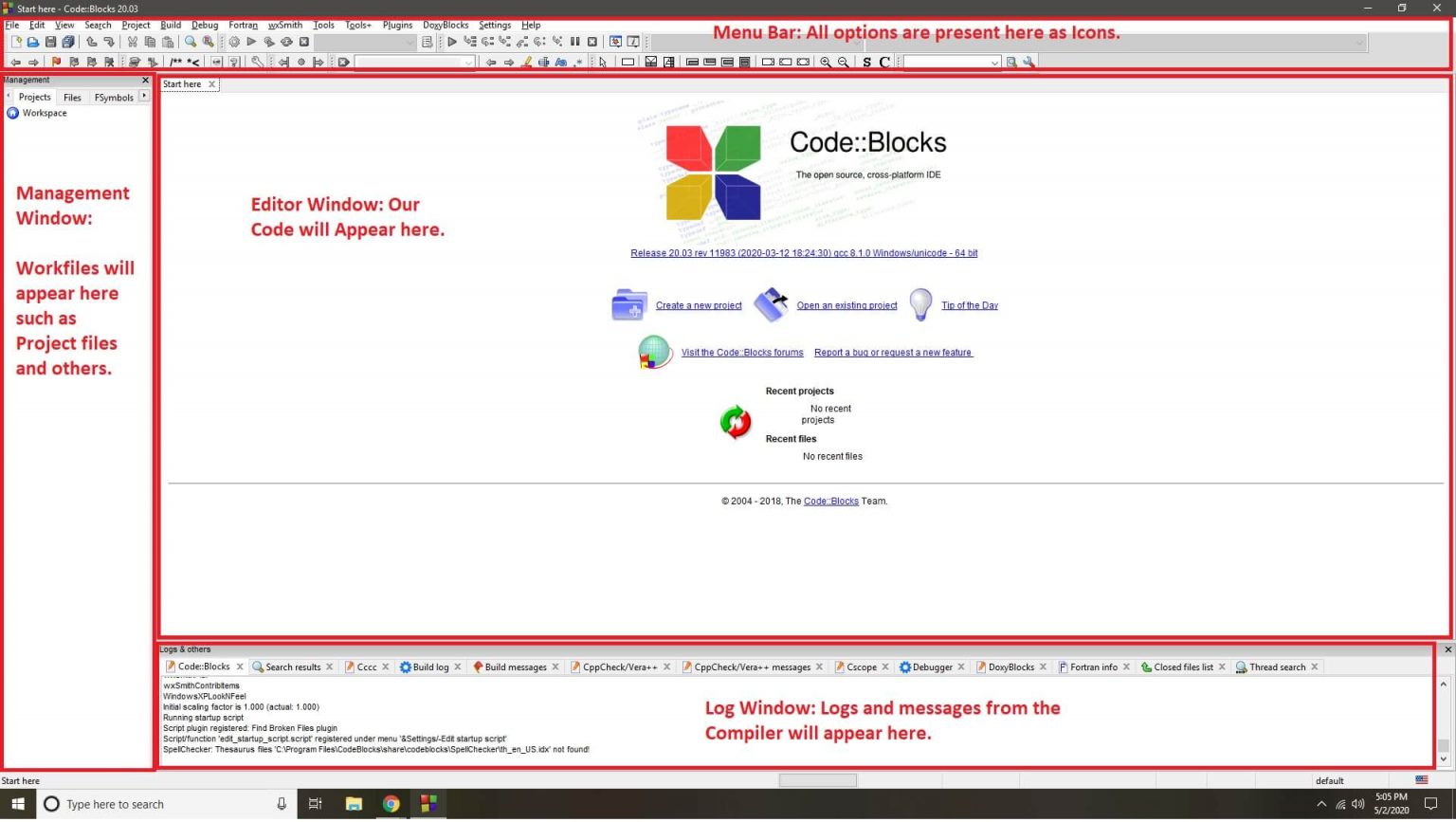Image resolution: width=1456 pixels, height=822 pixels.
Task: Open the Fortran menu
Action: pyautogui.click(x=243, y=25)
